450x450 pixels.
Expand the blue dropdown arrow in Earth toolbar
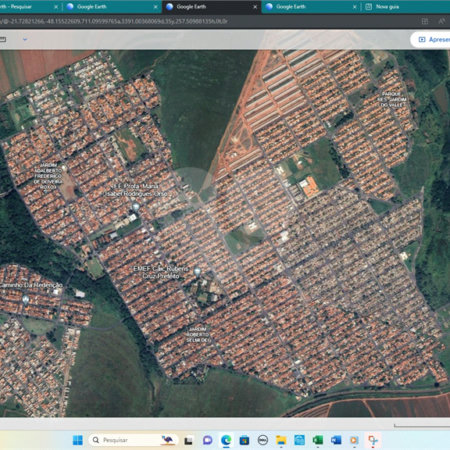(x=25, y=39)
